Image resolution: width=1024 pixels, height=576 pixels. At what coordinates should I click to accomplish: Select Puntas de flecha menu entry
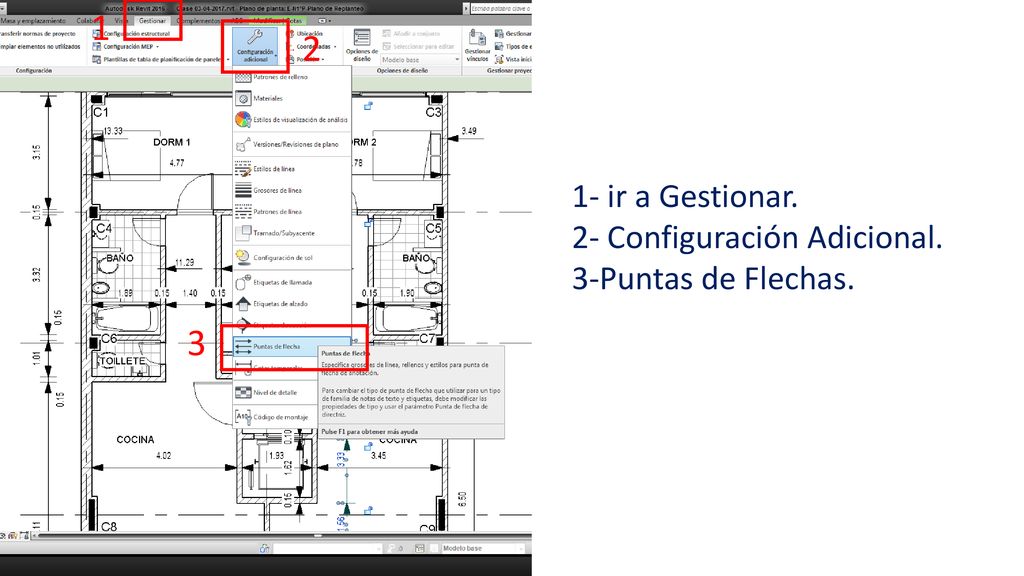(x=292, y=347)
